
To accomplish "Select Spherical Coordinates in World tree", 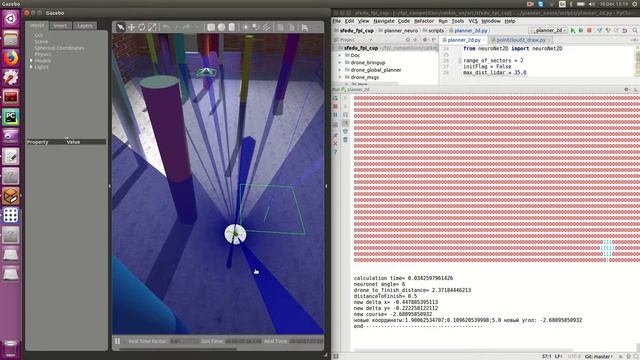I will [59, 48].
